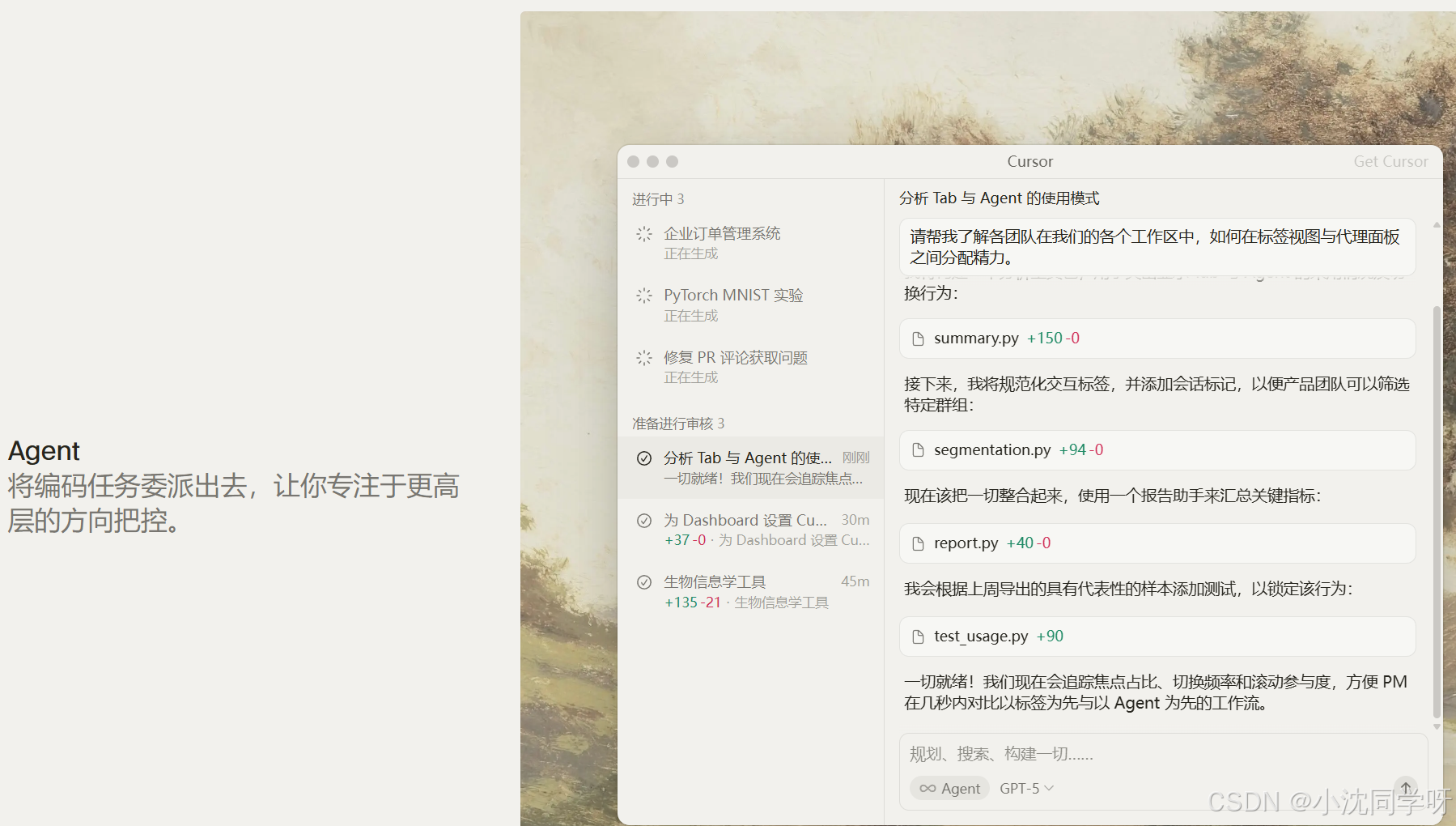Click the 进行中 3 section header
1456x826 pixels.
pos(658,199)
